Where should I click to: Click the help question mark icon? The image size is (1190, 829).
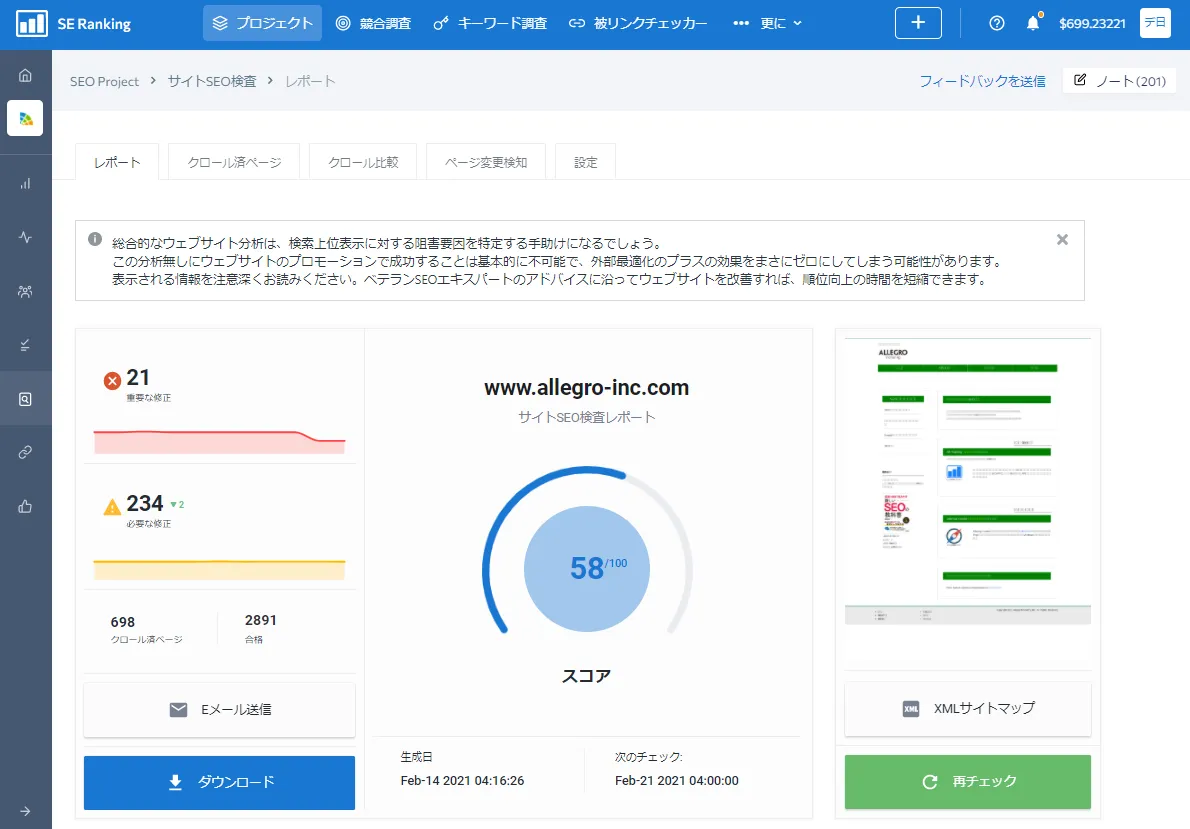point(996,24)
